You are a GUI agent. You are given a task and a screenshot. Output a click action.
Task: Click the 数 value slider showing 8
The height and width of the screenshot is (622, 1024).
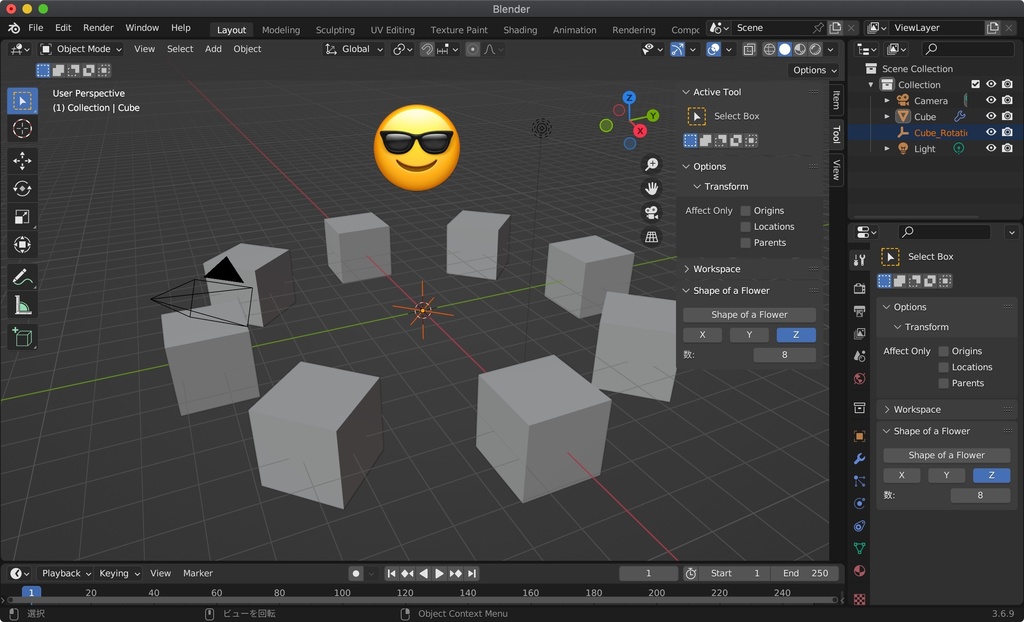pyautogui.click(x=784, y=354)
